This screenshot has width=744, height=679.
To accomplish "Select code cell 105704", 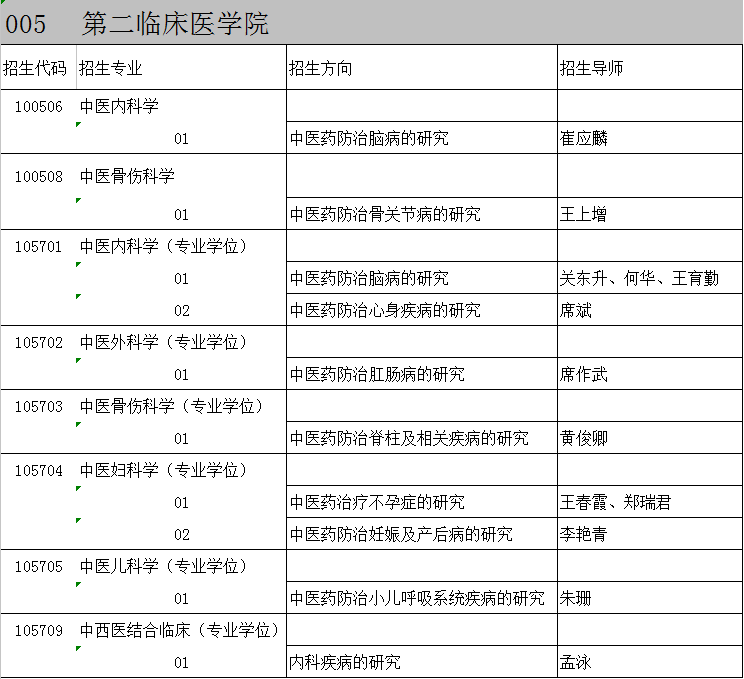I will [x=38, y=471].
